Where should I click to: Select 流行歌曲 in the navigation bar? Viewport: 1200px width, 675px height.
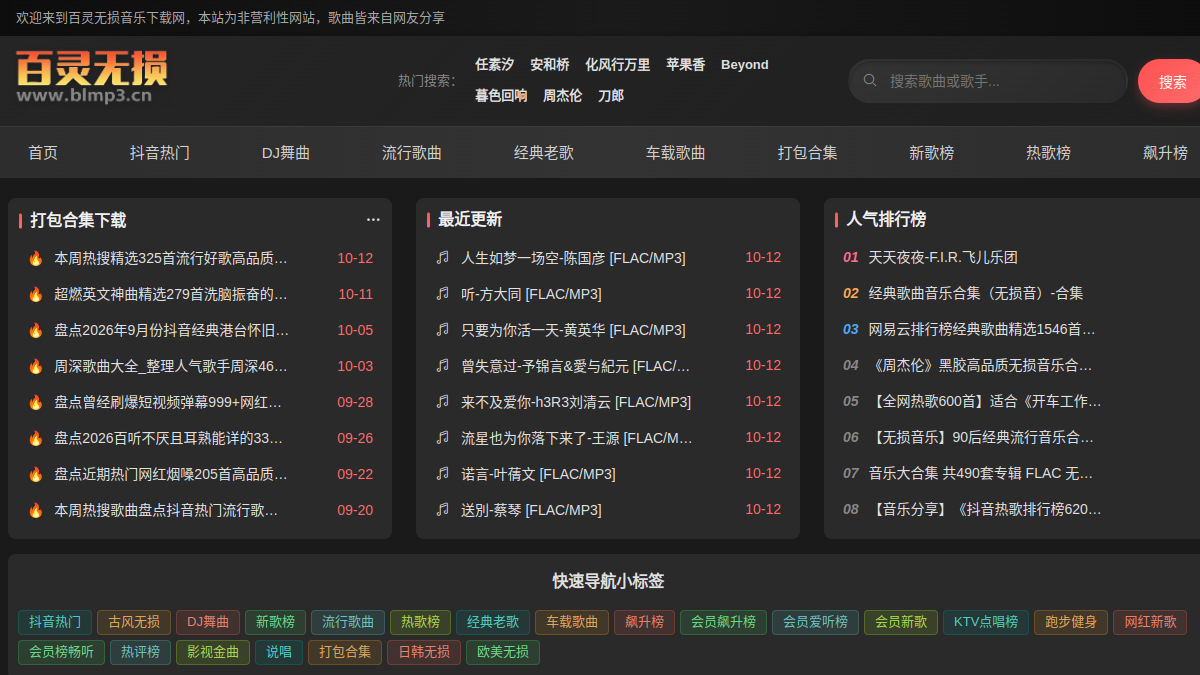(412, 153)
